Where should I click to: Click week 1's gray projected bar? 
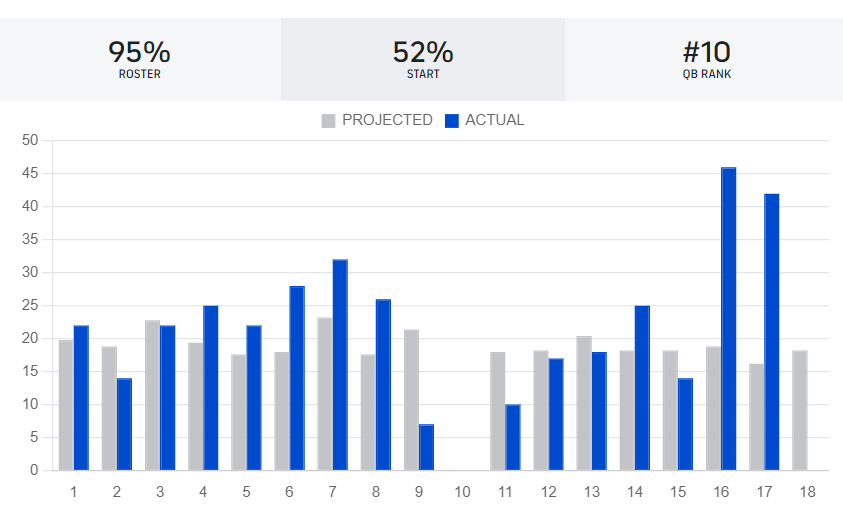[66, 405]
